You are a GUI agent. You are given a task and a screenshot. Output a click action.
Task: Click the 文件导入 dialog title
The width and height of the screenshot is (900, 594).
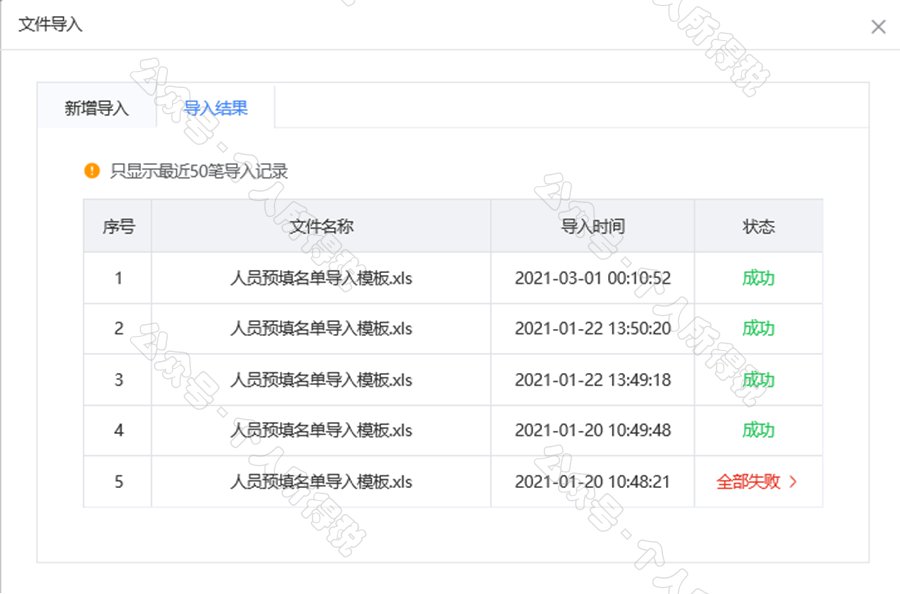pyautogui.click(x=51, y=25)
